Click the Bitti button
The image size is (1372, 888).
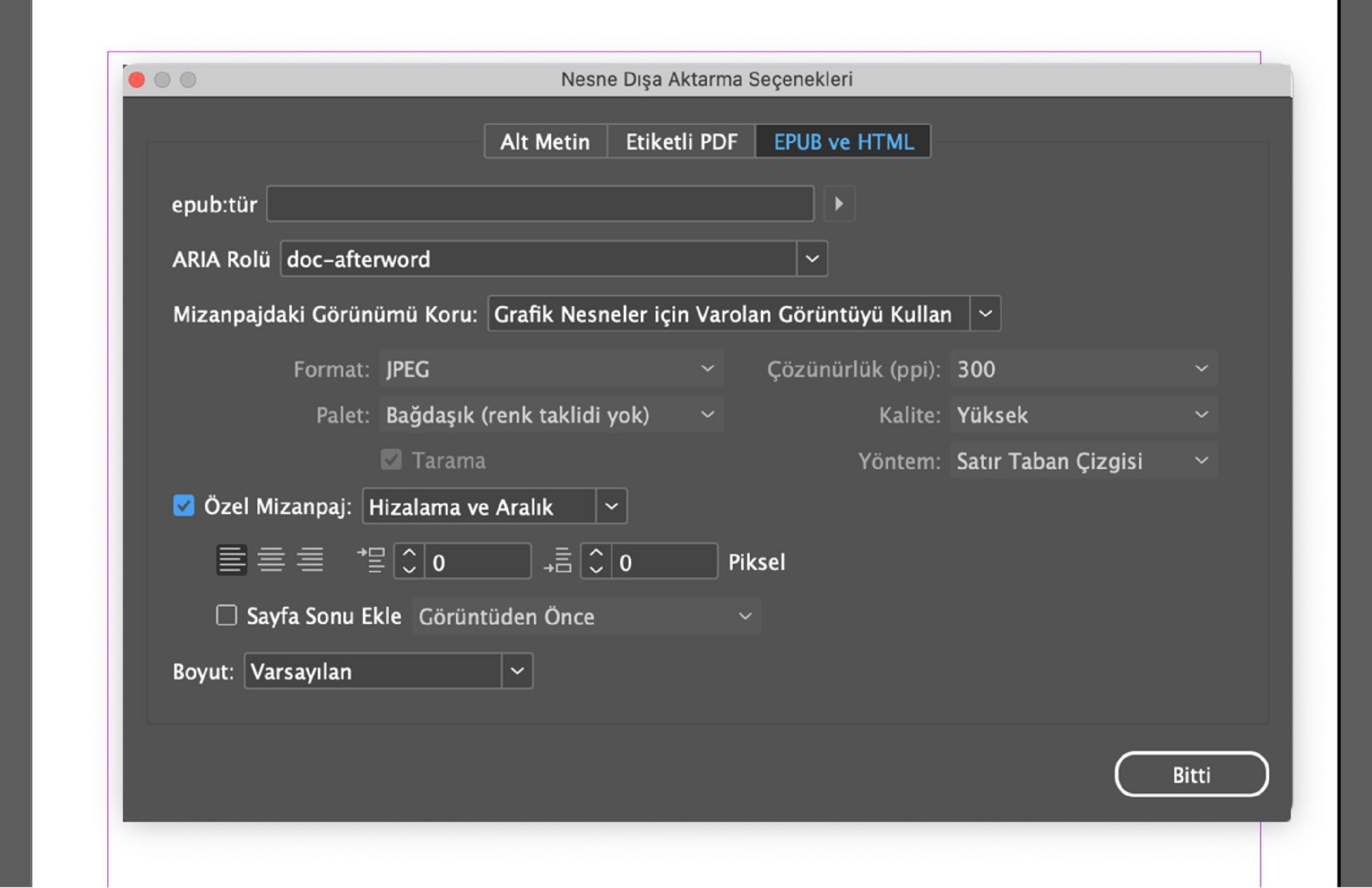coord(1190,774)
